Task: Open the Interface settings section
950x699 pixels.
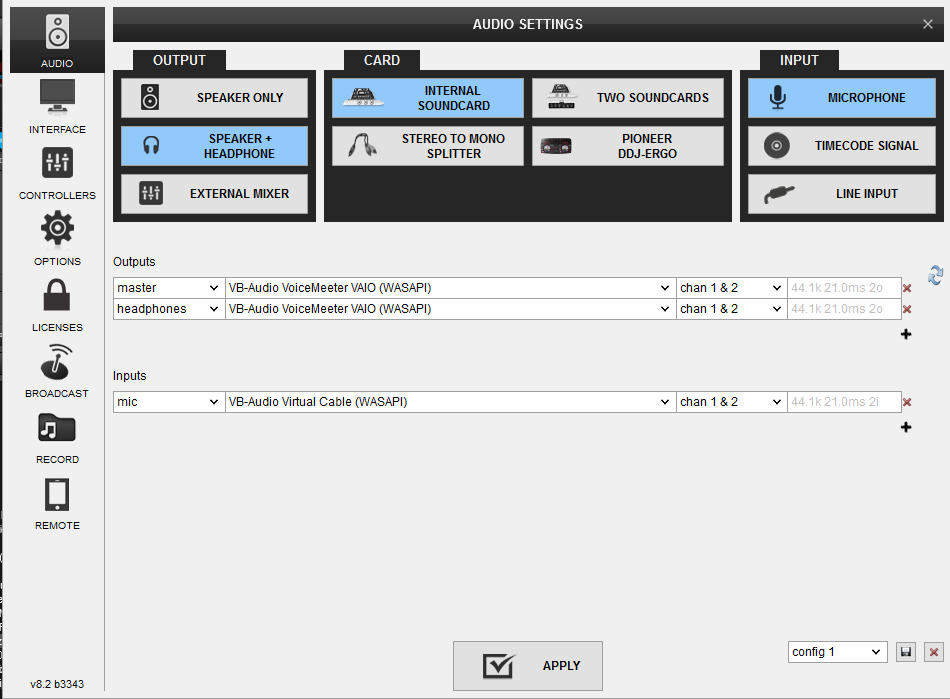Action: (x=57, y=106)
